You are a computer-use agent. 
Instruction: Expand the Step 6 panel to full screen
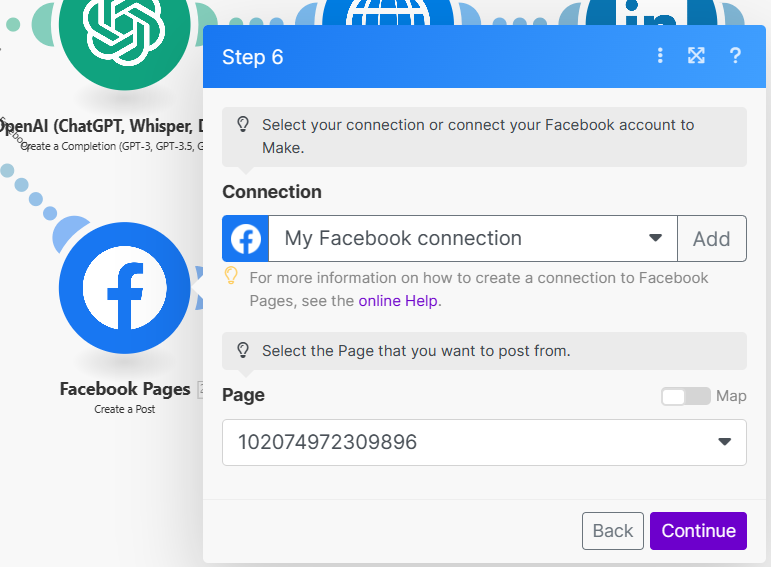(x=696, y=56)
